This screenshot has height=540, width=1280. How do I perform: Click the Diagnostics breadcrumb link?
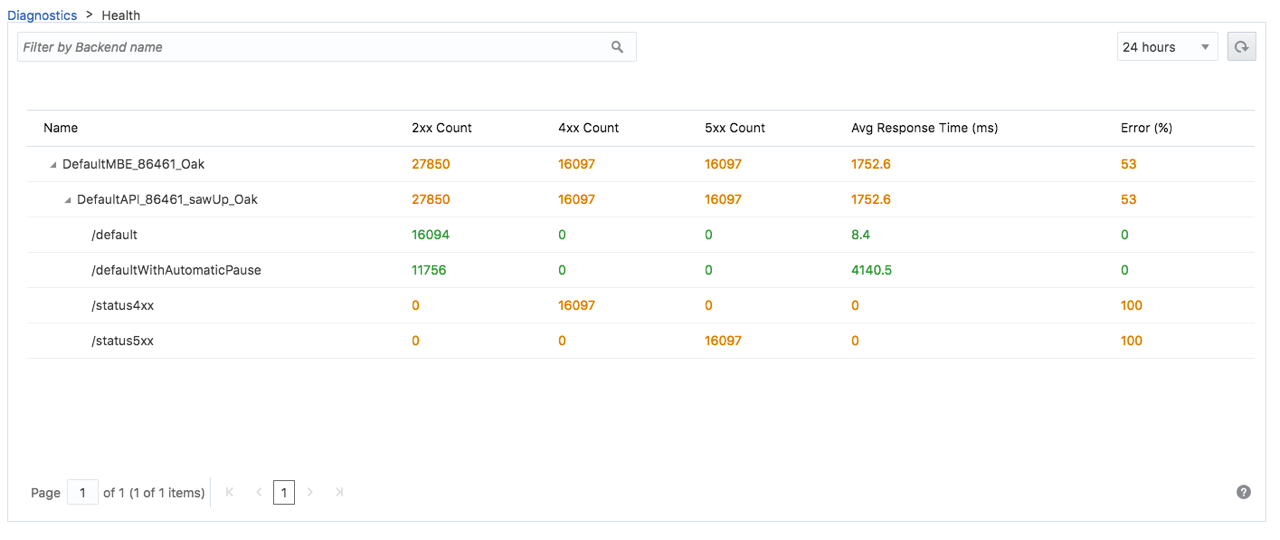(42, 15)
